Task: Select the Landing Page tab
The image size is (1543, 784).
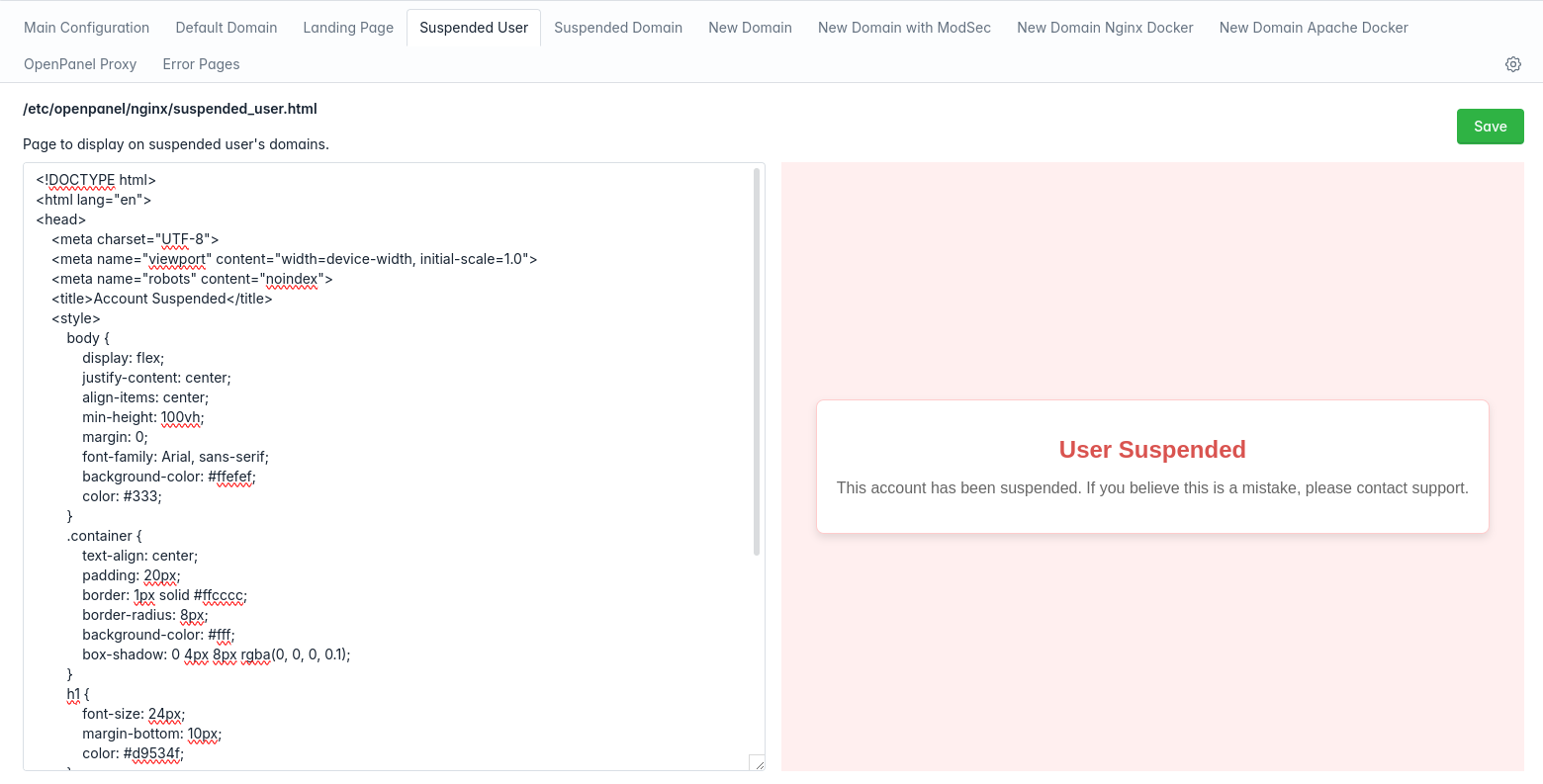Action: point(348,28)
